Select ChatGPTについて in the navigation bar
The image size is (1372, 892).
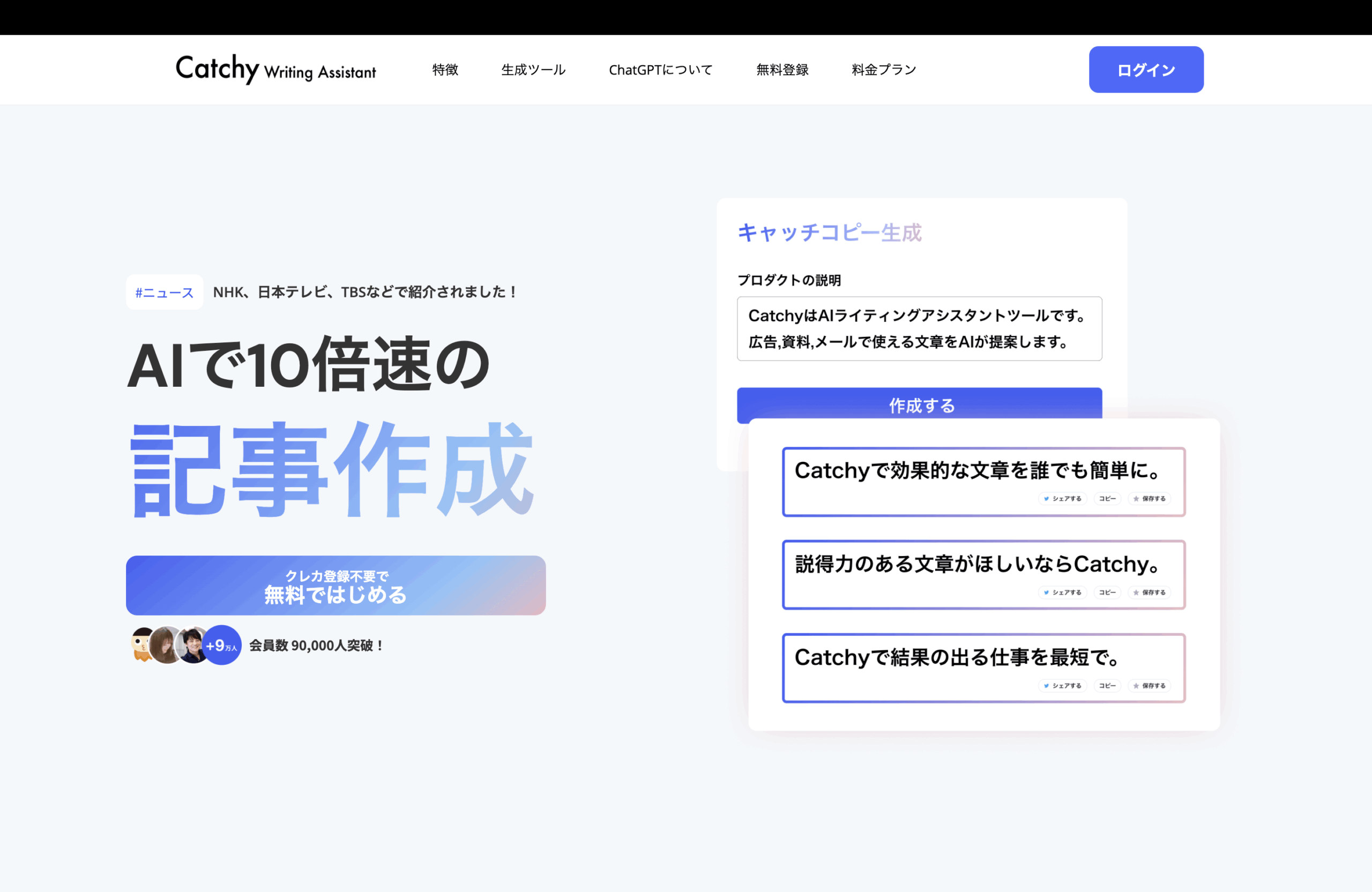[x=661, y=69]
